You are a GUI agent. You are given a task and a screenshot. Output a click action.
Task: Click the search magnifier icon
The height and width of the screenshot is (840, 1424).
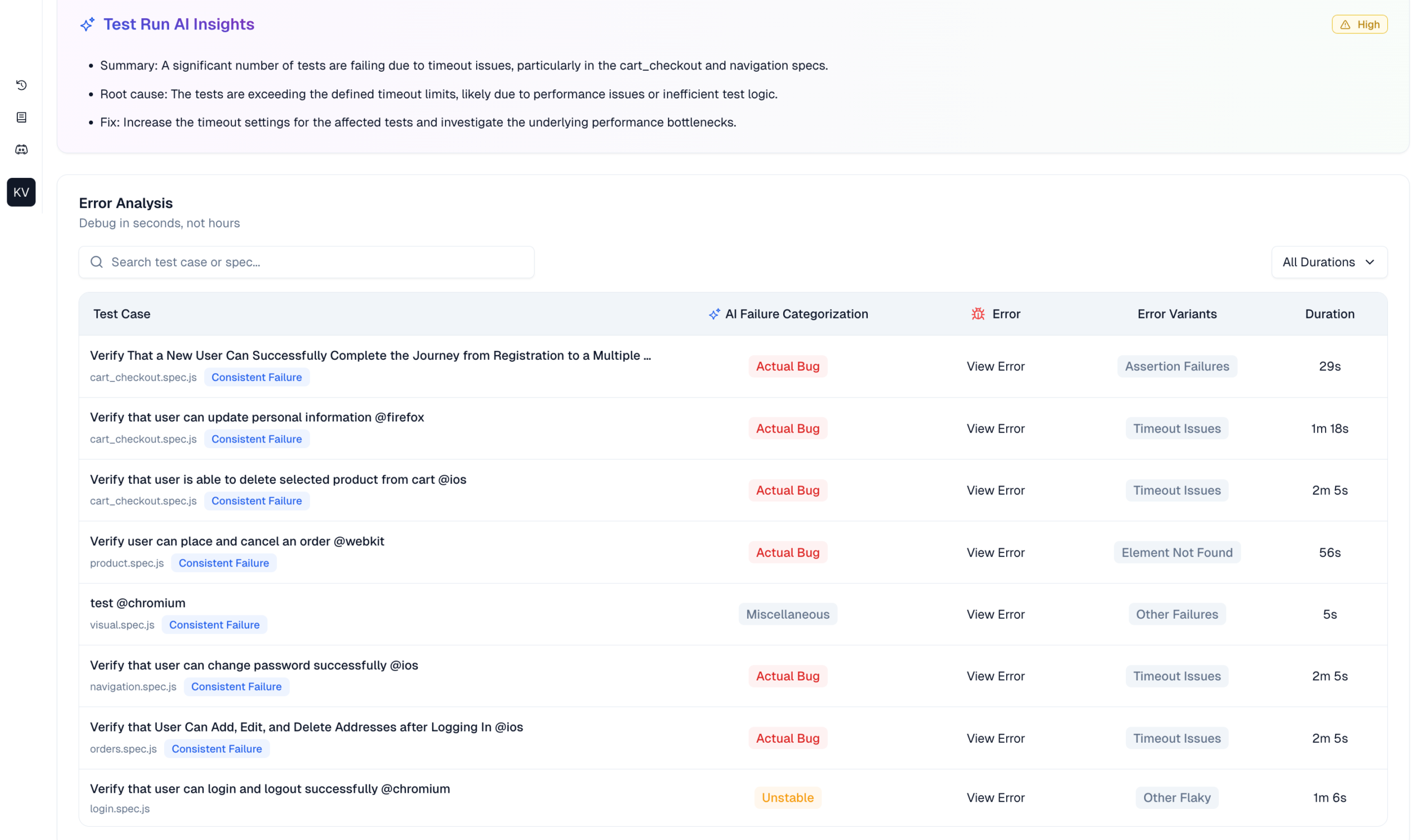[97, 261]
